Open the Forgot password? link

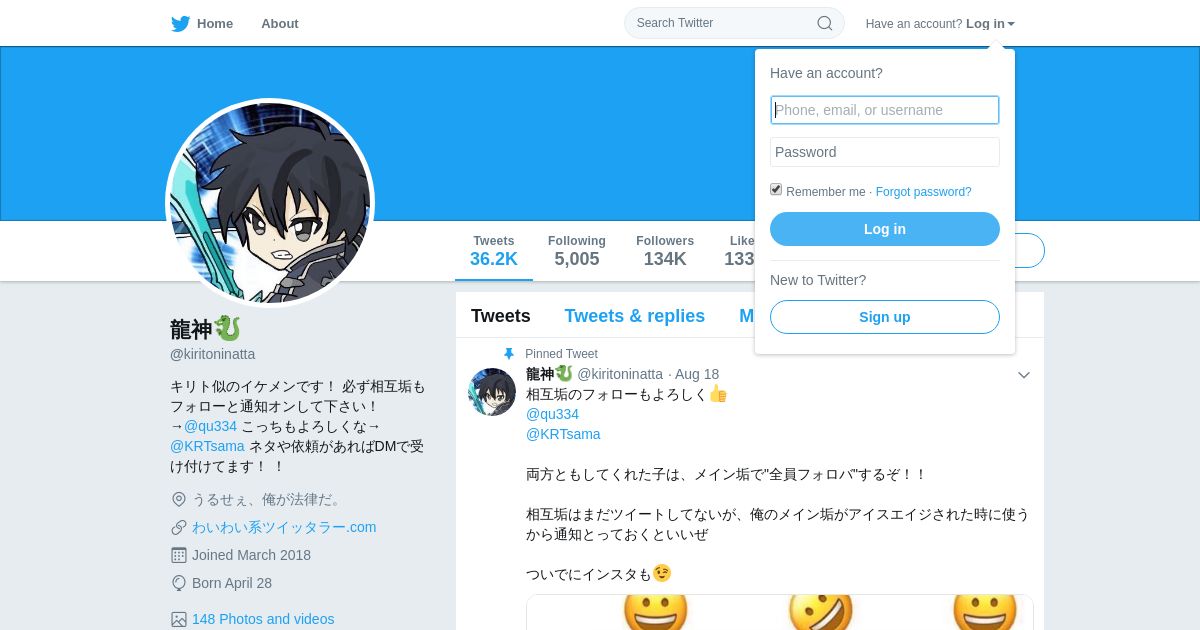[923, 192]
